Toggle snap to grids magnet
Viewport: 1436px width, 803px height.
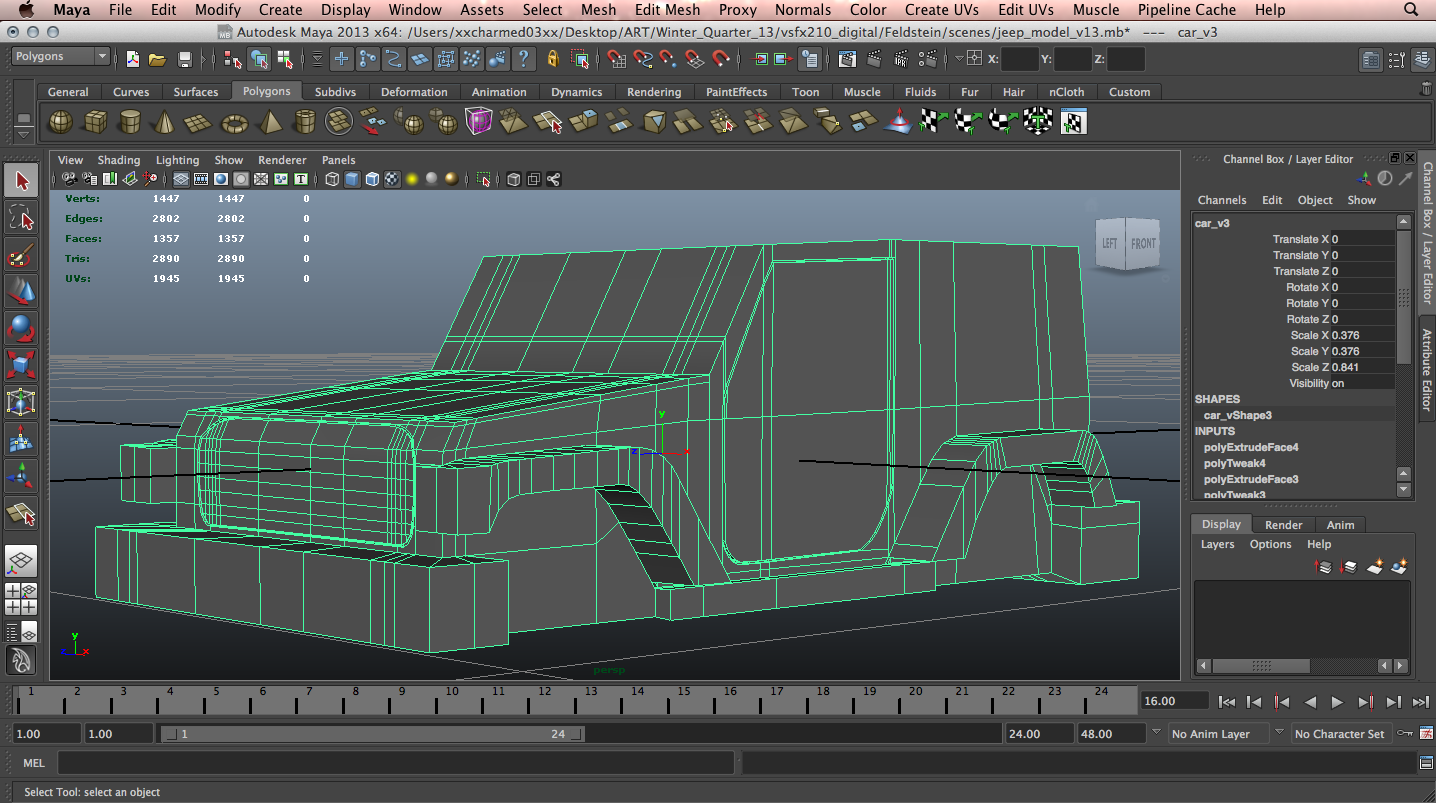617,60
